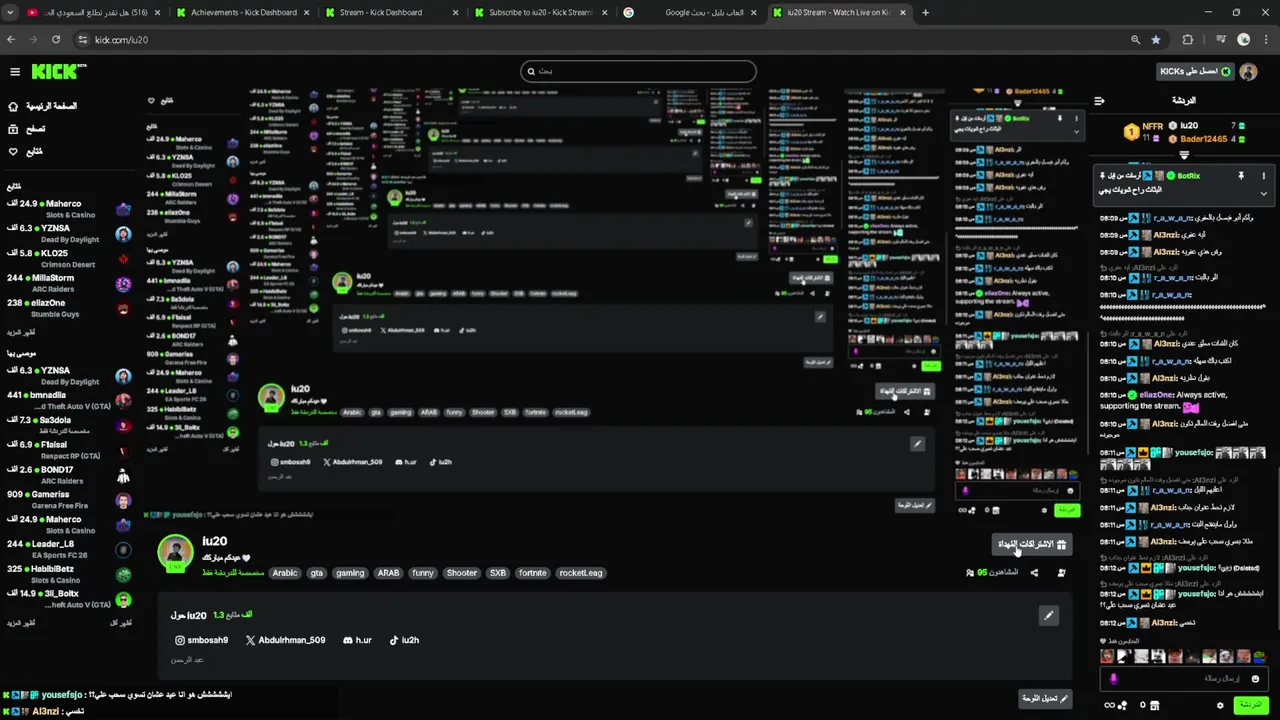
Task: Click the viewers list icon beside 95
Action: (x=970, y=573)
